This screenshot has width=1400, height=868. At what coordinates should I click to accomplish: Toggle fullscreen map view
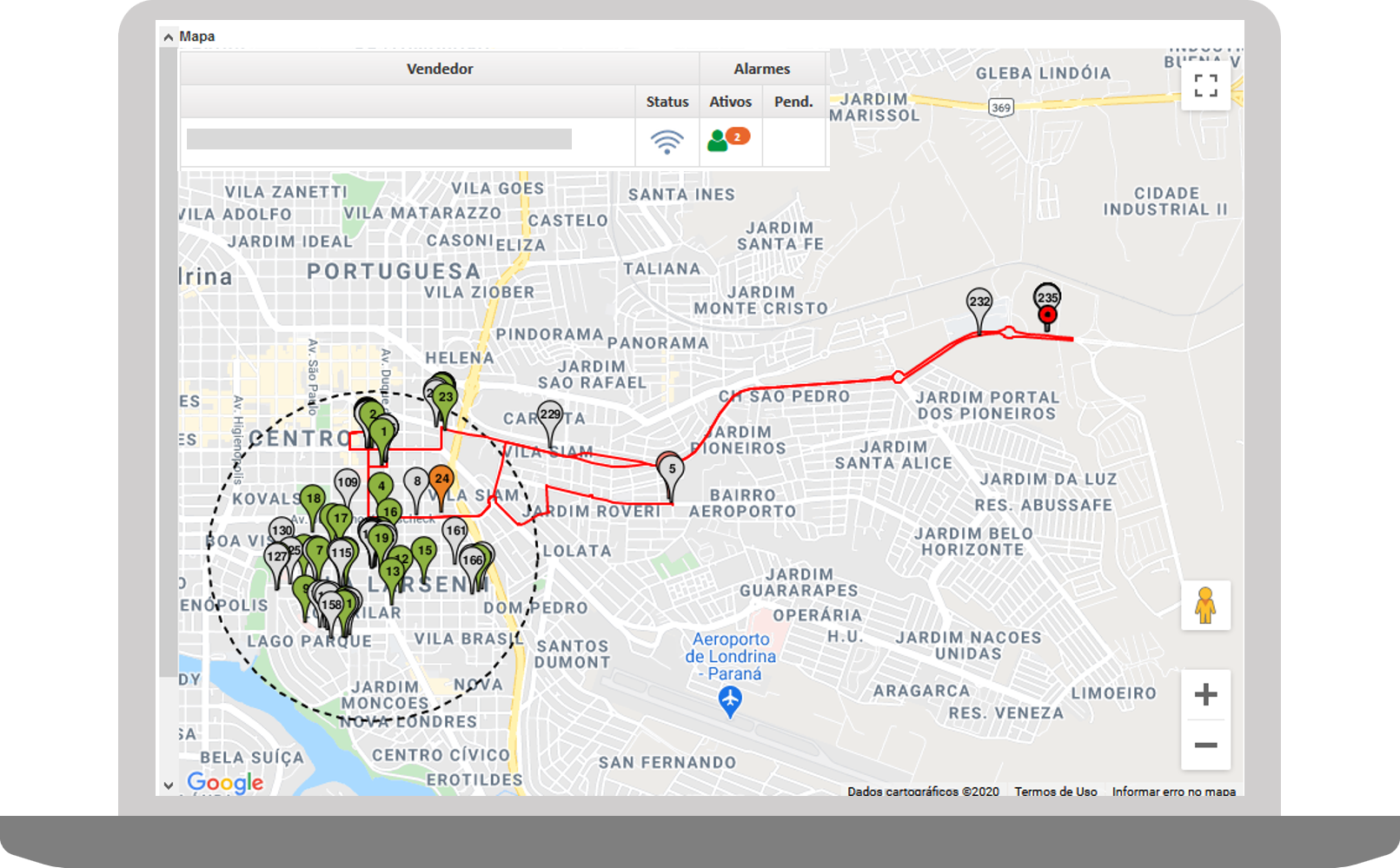click(1205, 85)
